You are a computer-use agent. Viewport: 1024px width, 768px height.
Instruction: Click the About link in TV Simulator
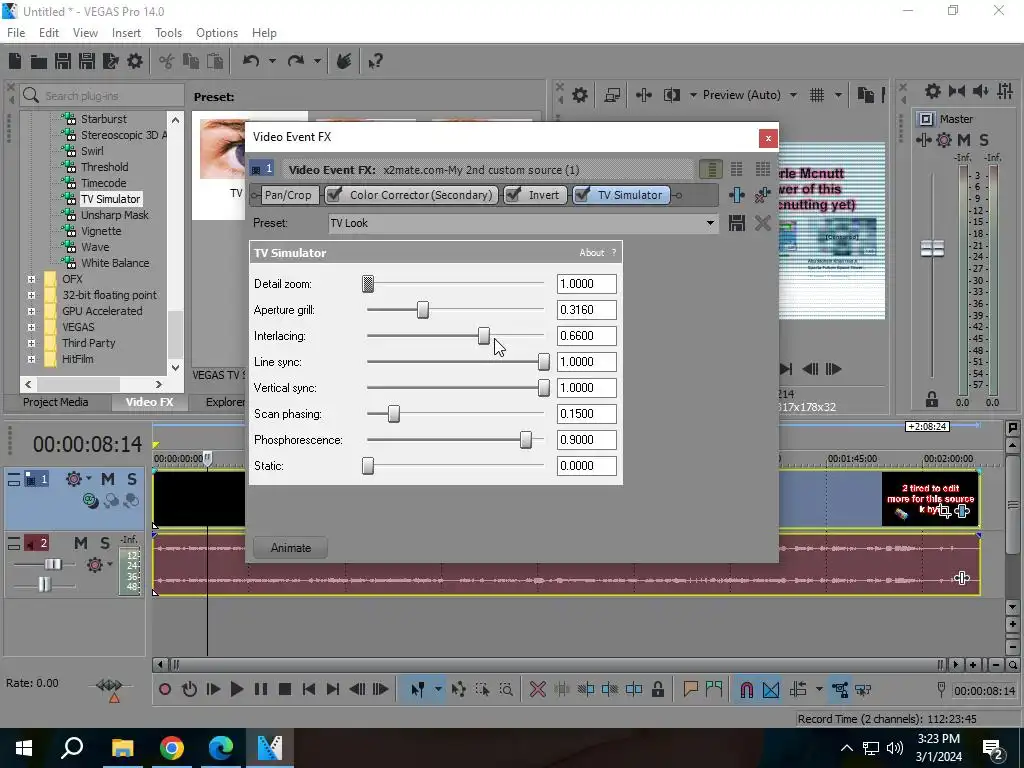pos(592,253)
